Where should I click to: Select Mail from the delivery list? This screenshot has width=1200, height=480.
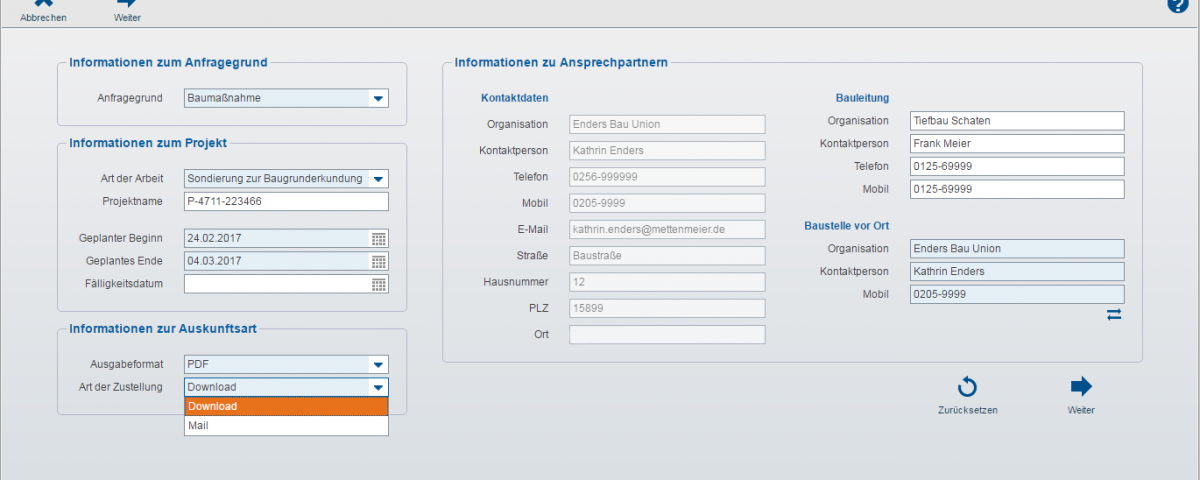(x=286, y=426)
